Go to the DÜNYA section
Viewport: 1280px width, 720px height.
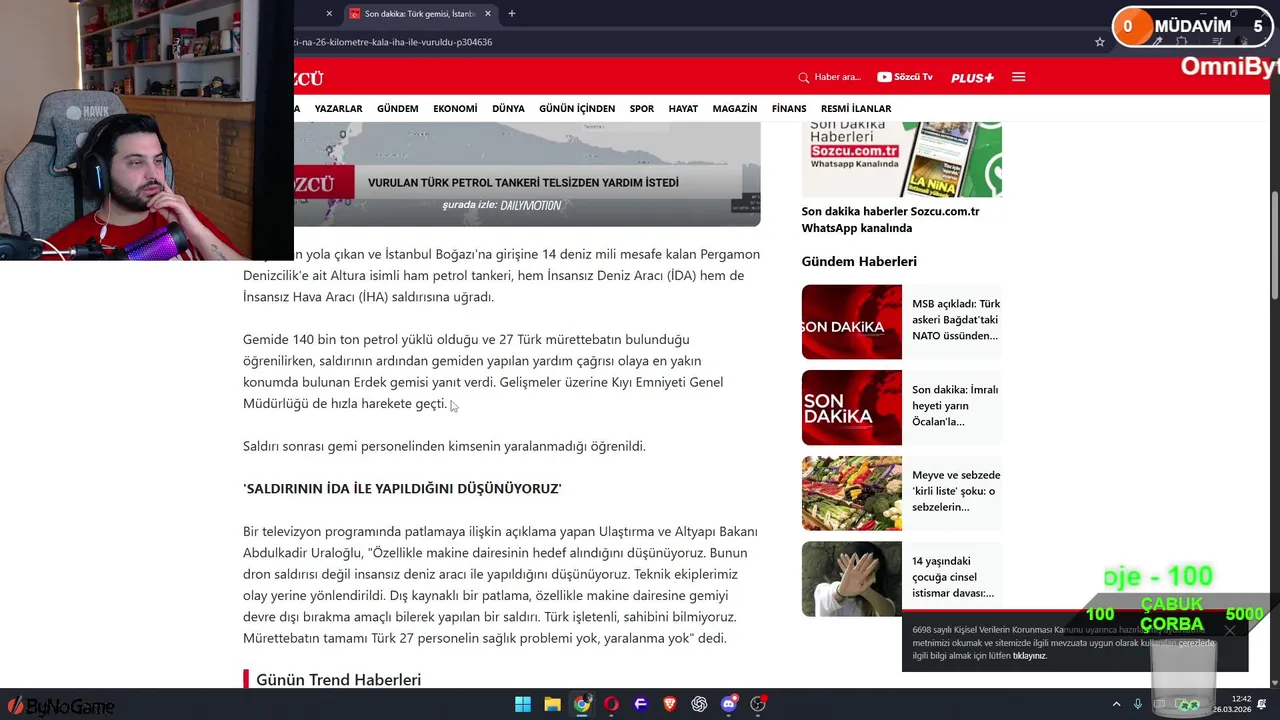click(508, 108)
